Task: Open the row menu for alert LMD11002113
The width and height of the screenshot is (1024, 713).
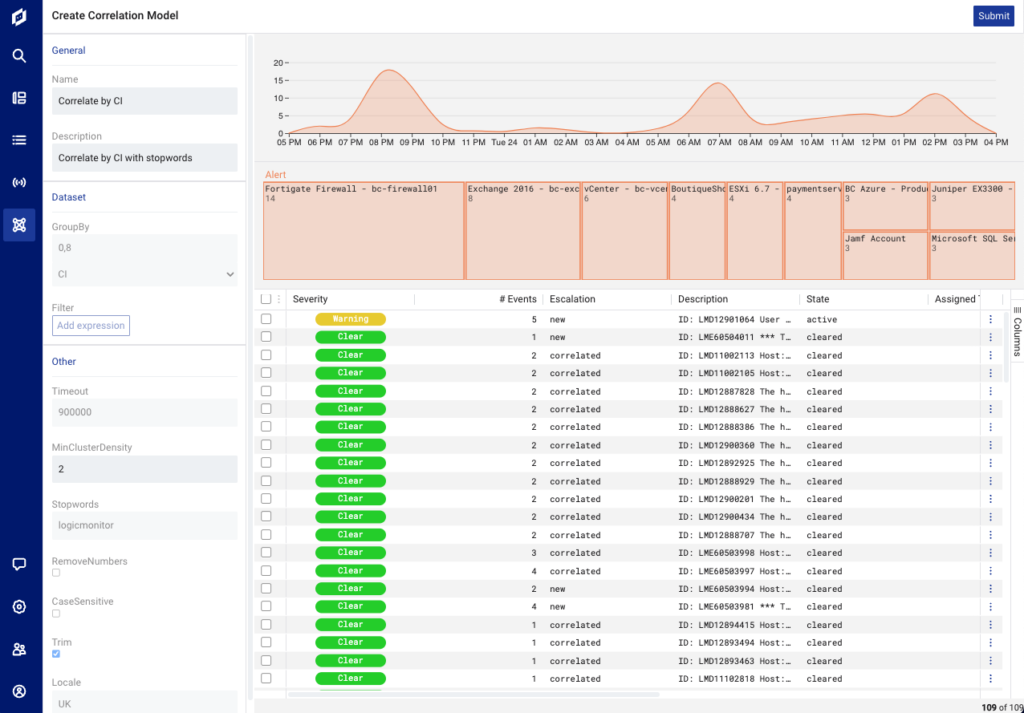Action: pyautogui.click(x=991, y=355)
